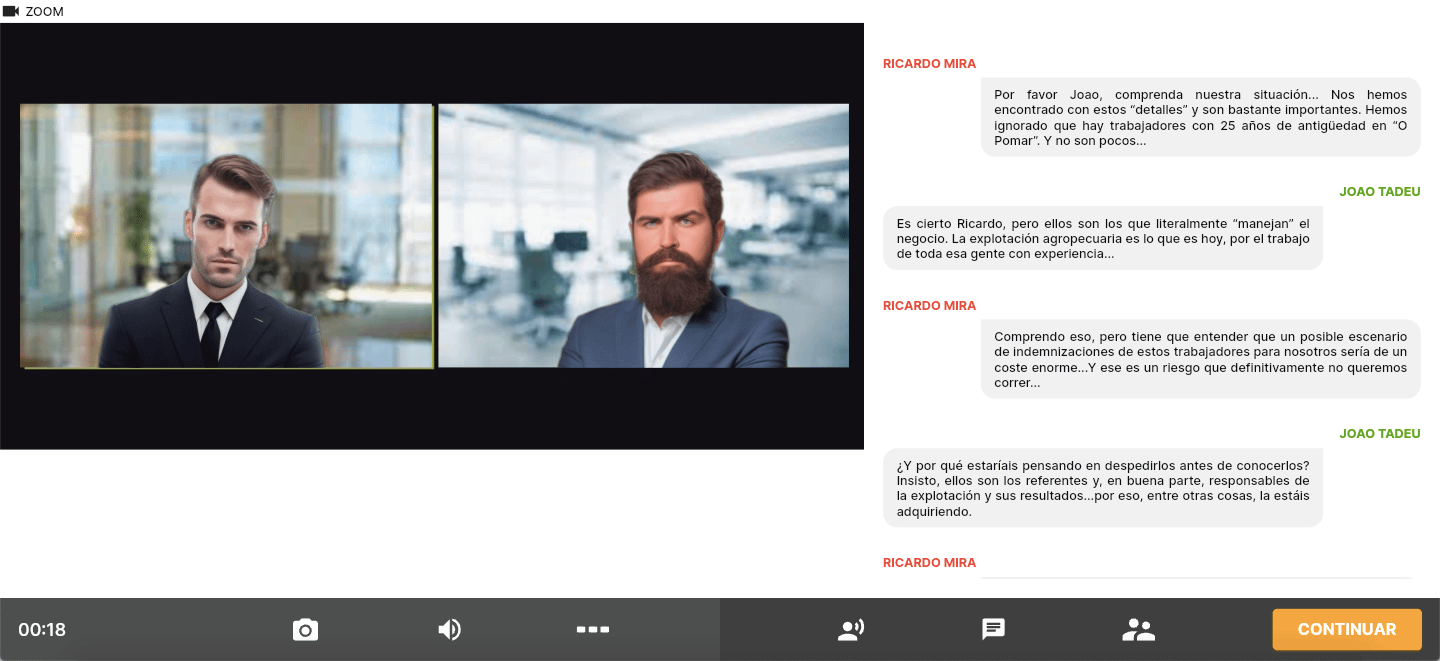Click the last Ricardo Mira label below 'adquiriendo'

929,563
